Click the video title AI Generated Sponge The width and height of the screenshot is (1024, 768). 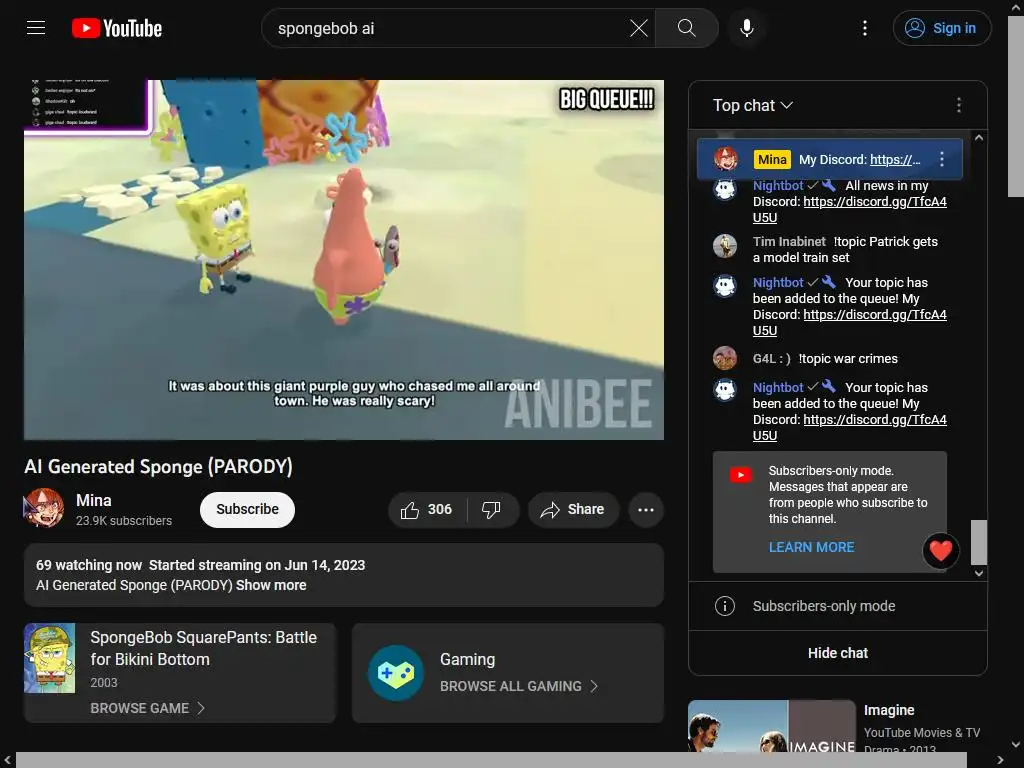click(x=159, y=466)
